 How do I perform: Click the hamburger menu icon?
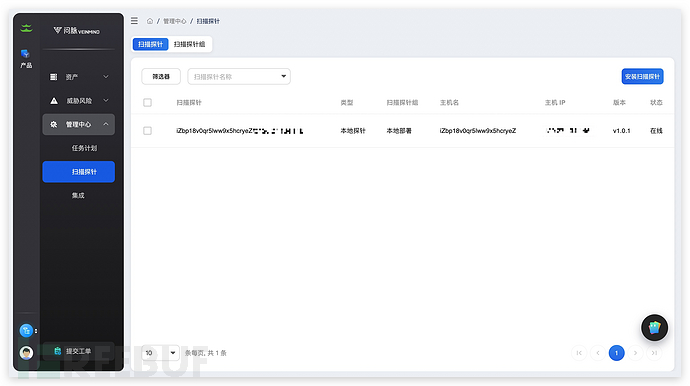click(134, 21)
